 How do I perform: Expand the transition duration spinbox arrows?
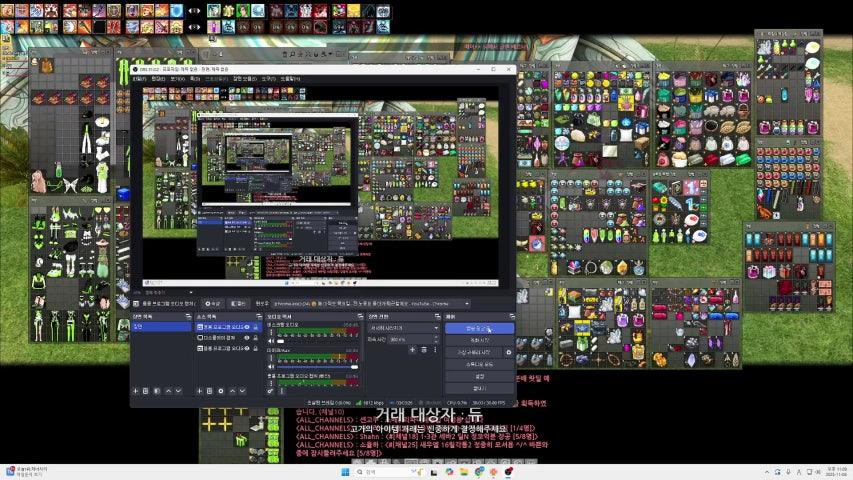pos(410,340)
